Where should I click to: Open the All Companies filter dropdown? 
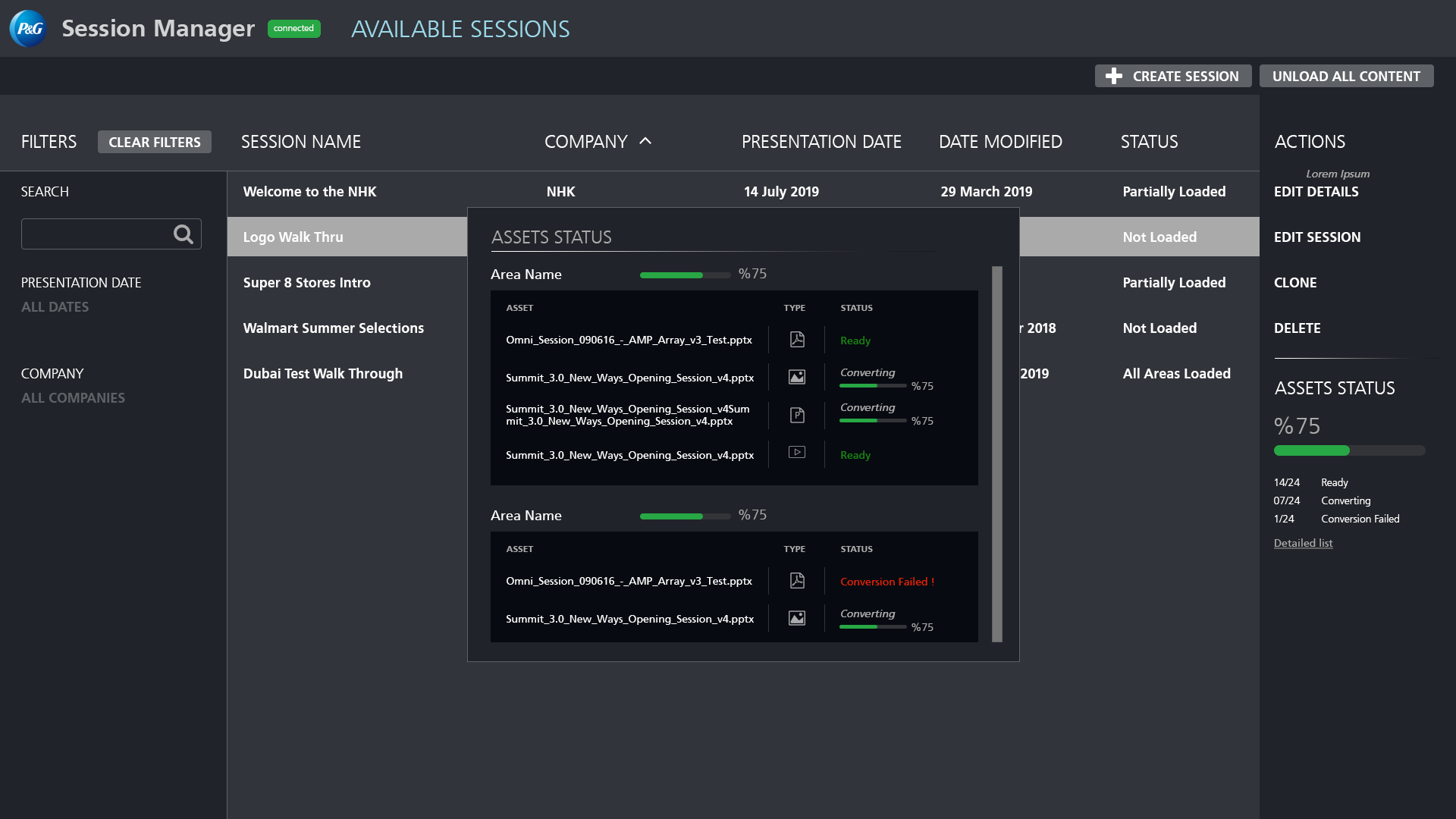click(x=73, y=398)
